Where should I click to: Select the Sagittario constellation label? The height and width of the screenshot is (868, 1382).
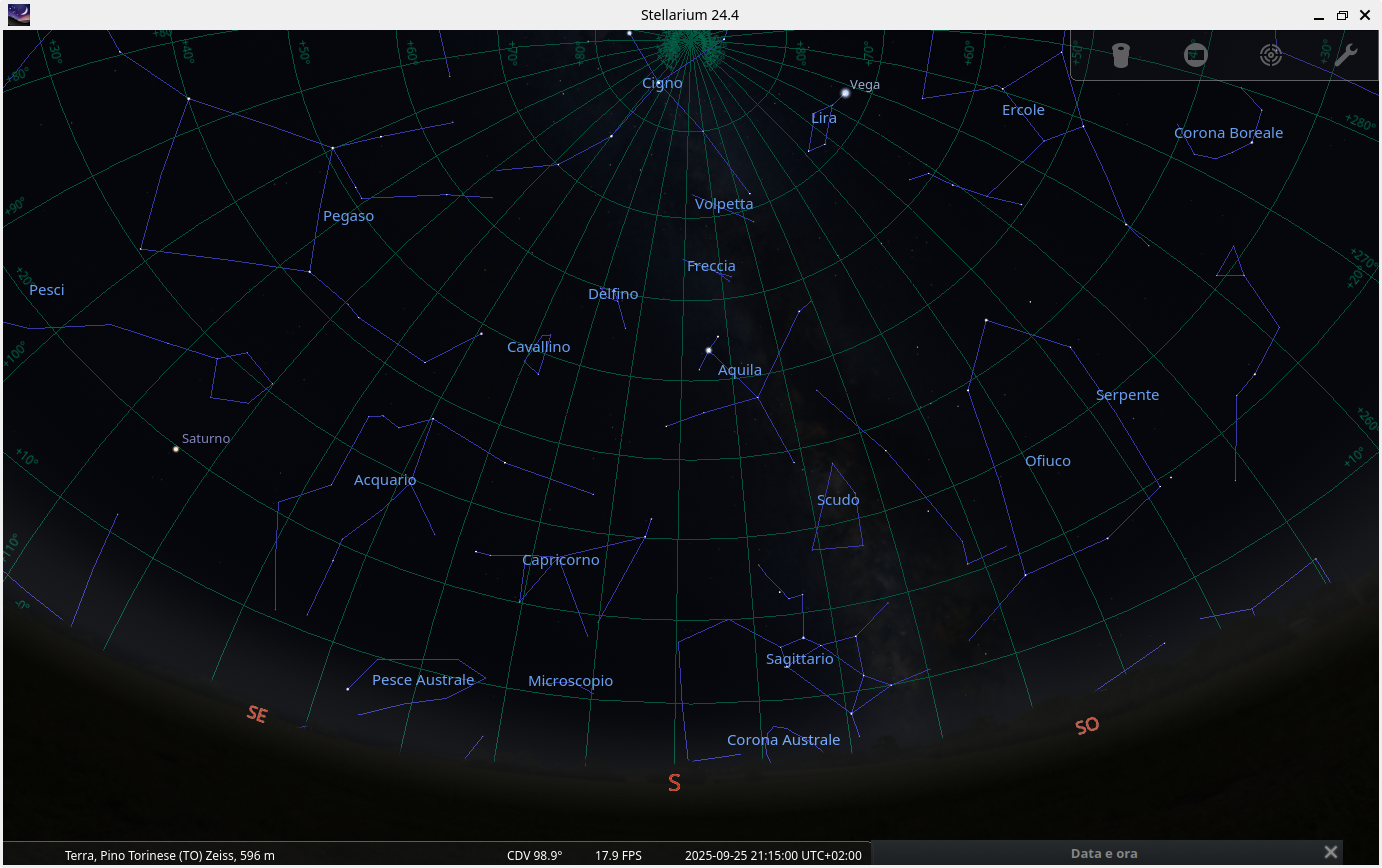click(799, 659)
